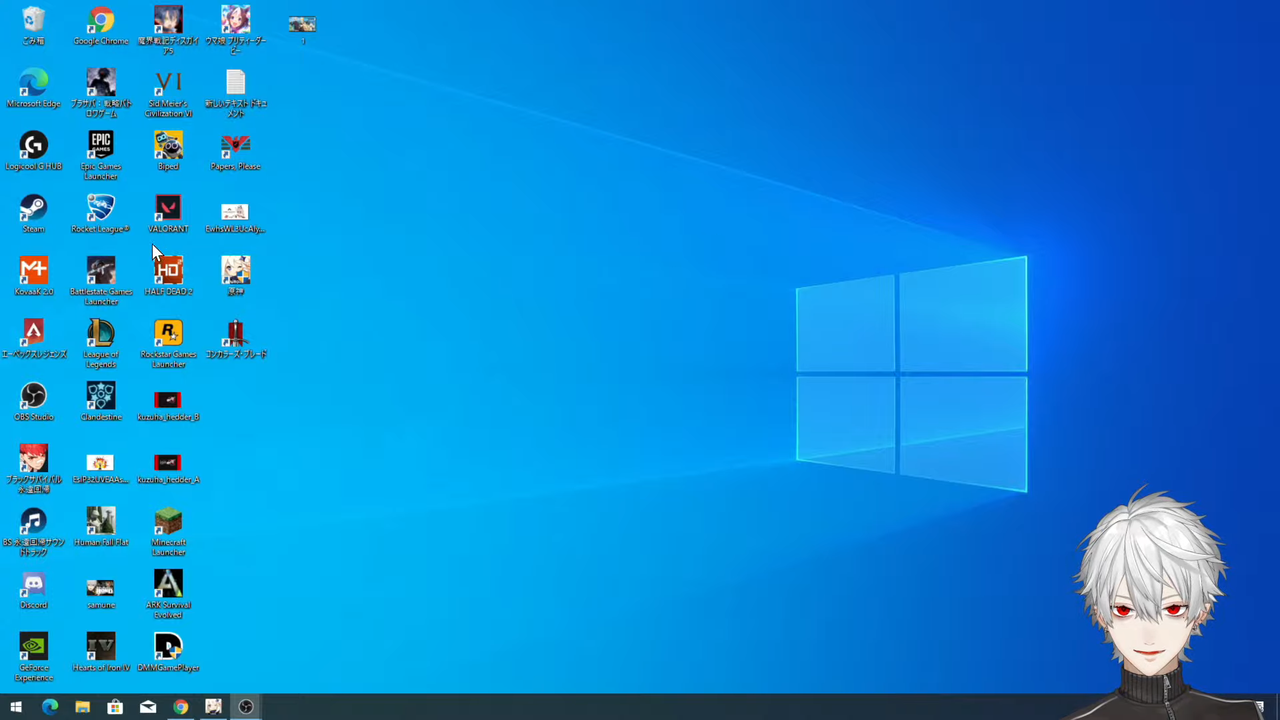Open Microsoft Edge from the taskbar

click(49, 707)
